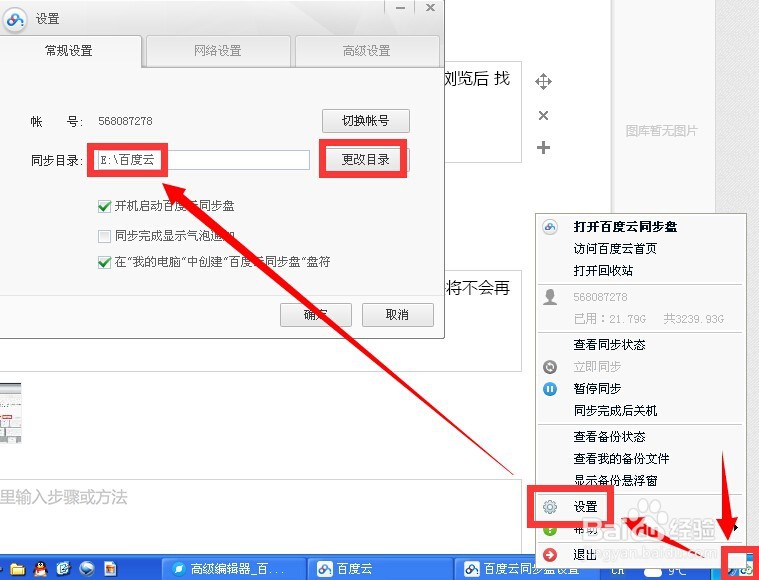Screen dimensions: 759x580
Task: Click the 暂停同步 pause icon
Action: (550, 389)
